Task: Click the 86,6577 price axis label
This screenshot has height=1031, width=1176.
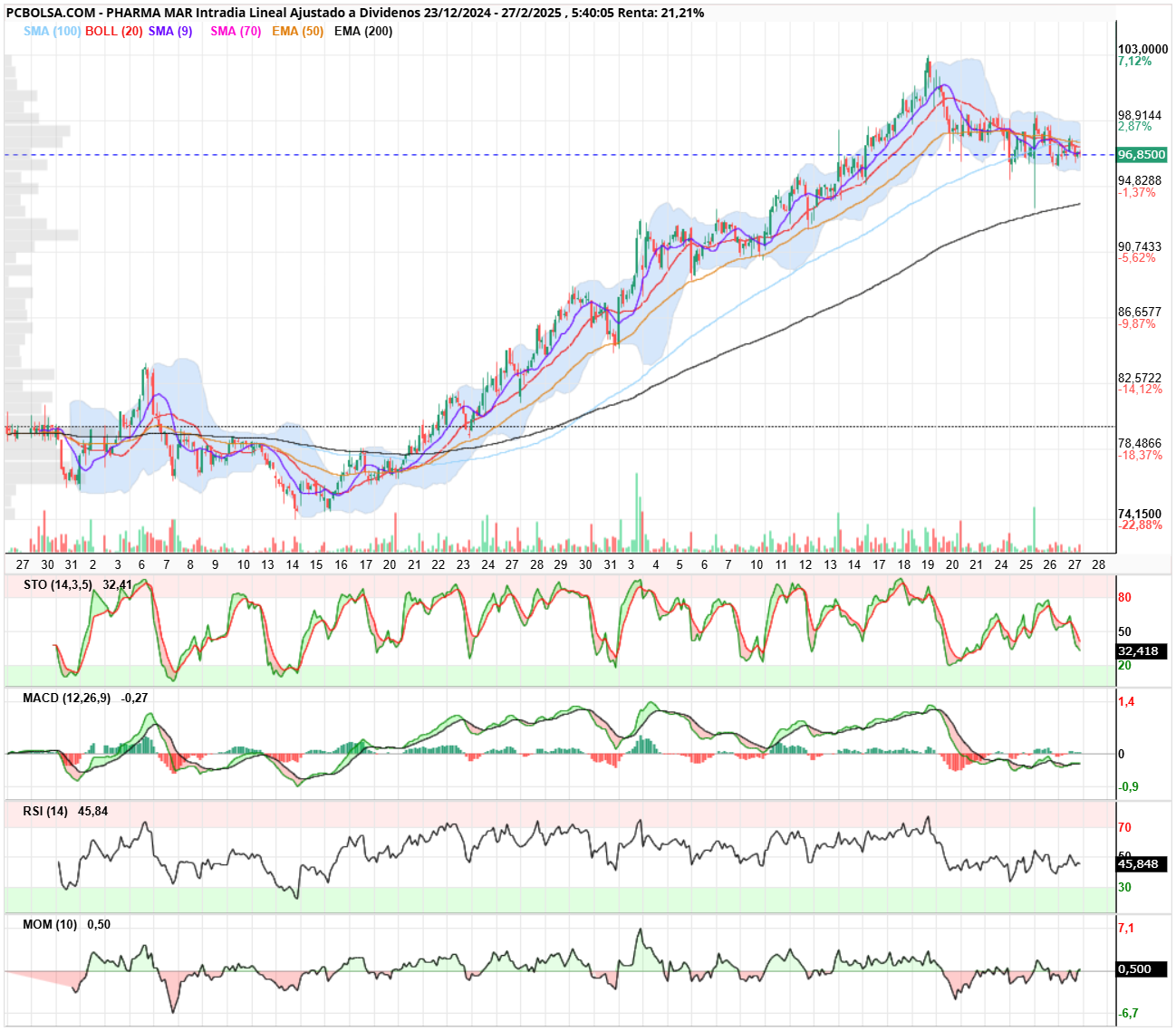Action: pyautogui.click(x=1139, y=312)
